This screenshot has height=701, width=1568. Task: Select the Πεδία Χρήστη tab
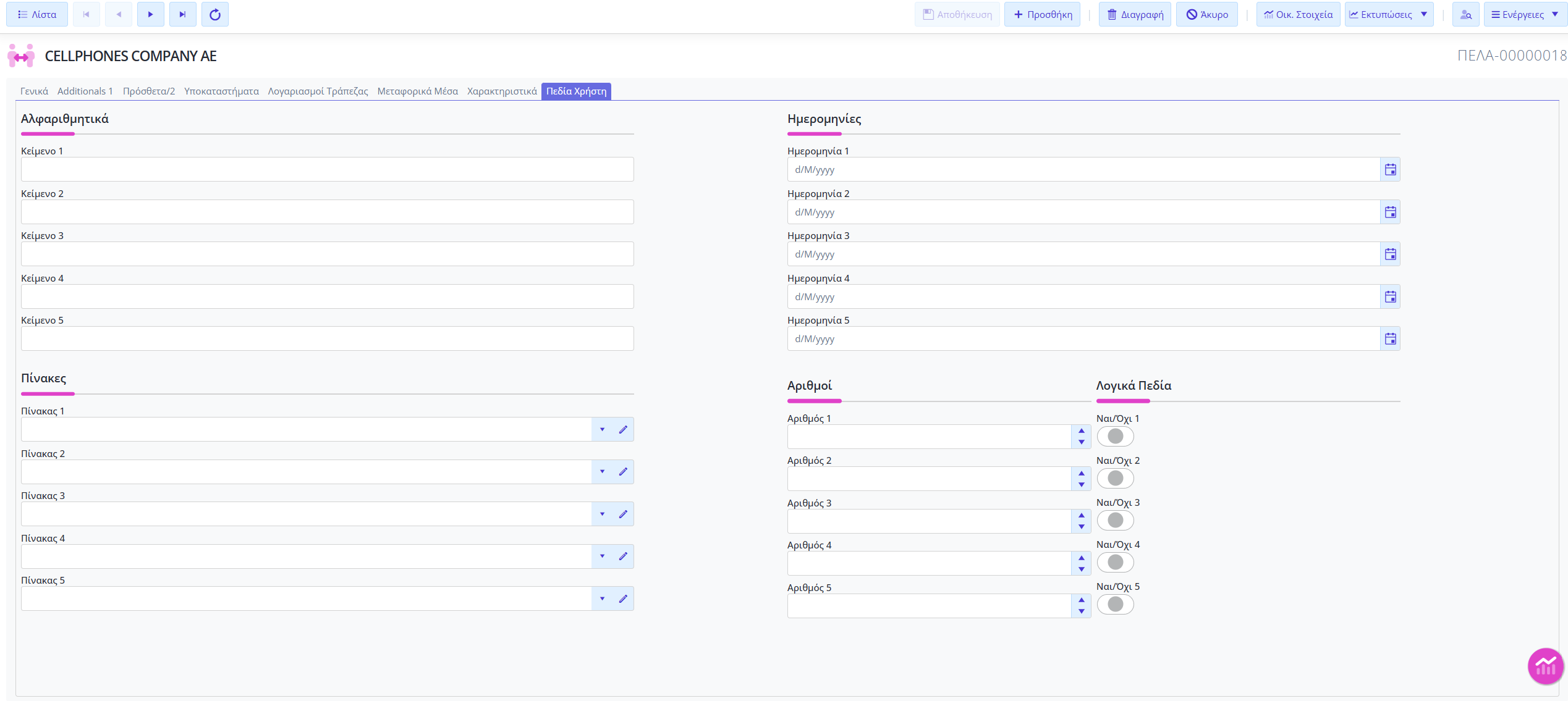576,91
